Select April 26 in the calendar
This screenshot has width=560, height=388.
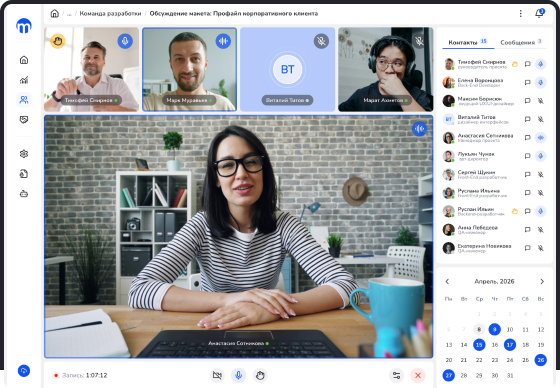541,360
